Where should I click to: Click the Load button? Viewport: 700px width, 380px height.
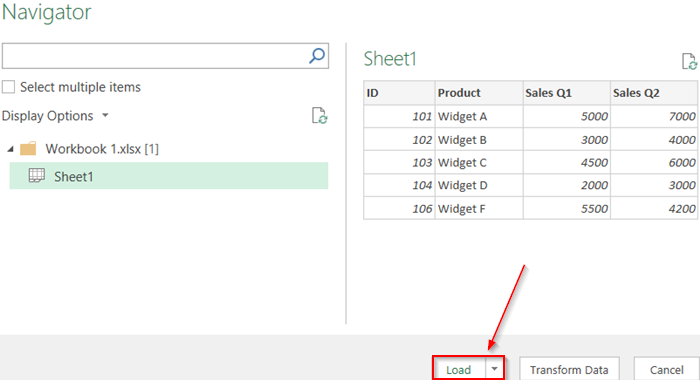click(x=458, y=370)
